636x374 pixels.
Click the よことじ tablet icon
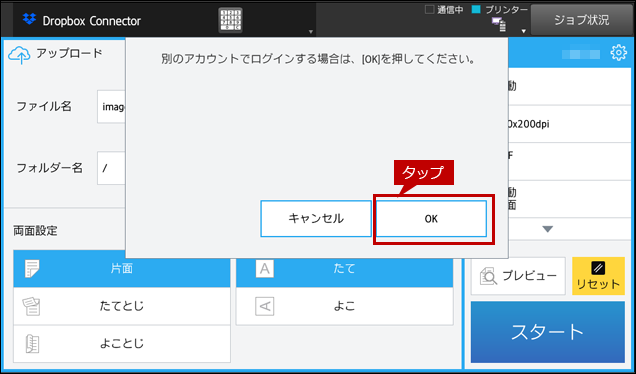pyautogui.click(x=32, y=344)
